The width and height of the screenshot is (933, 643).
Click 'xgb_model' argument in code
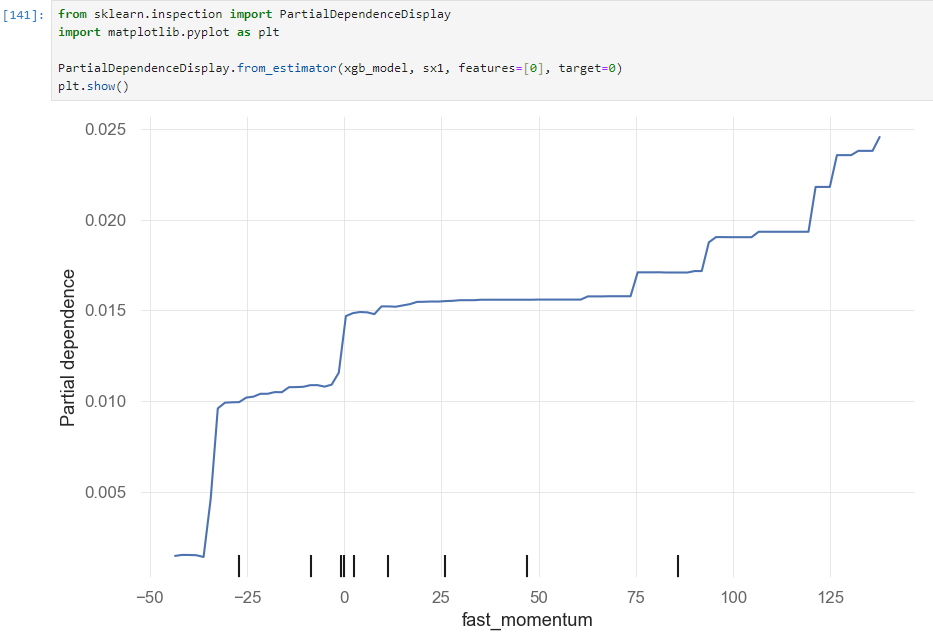tap(376, 68)
